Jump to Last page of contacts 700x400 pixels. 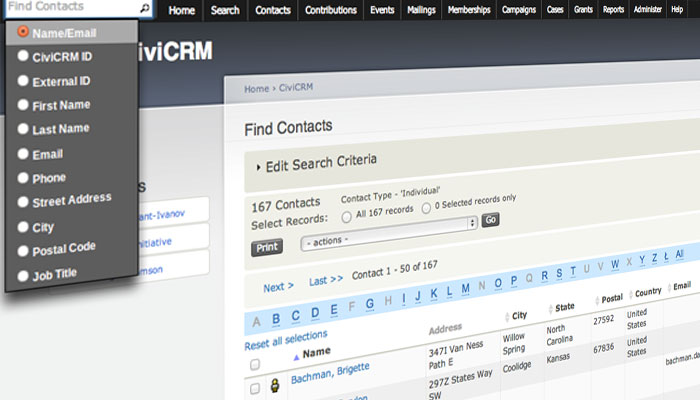click(x=326, y=281)
